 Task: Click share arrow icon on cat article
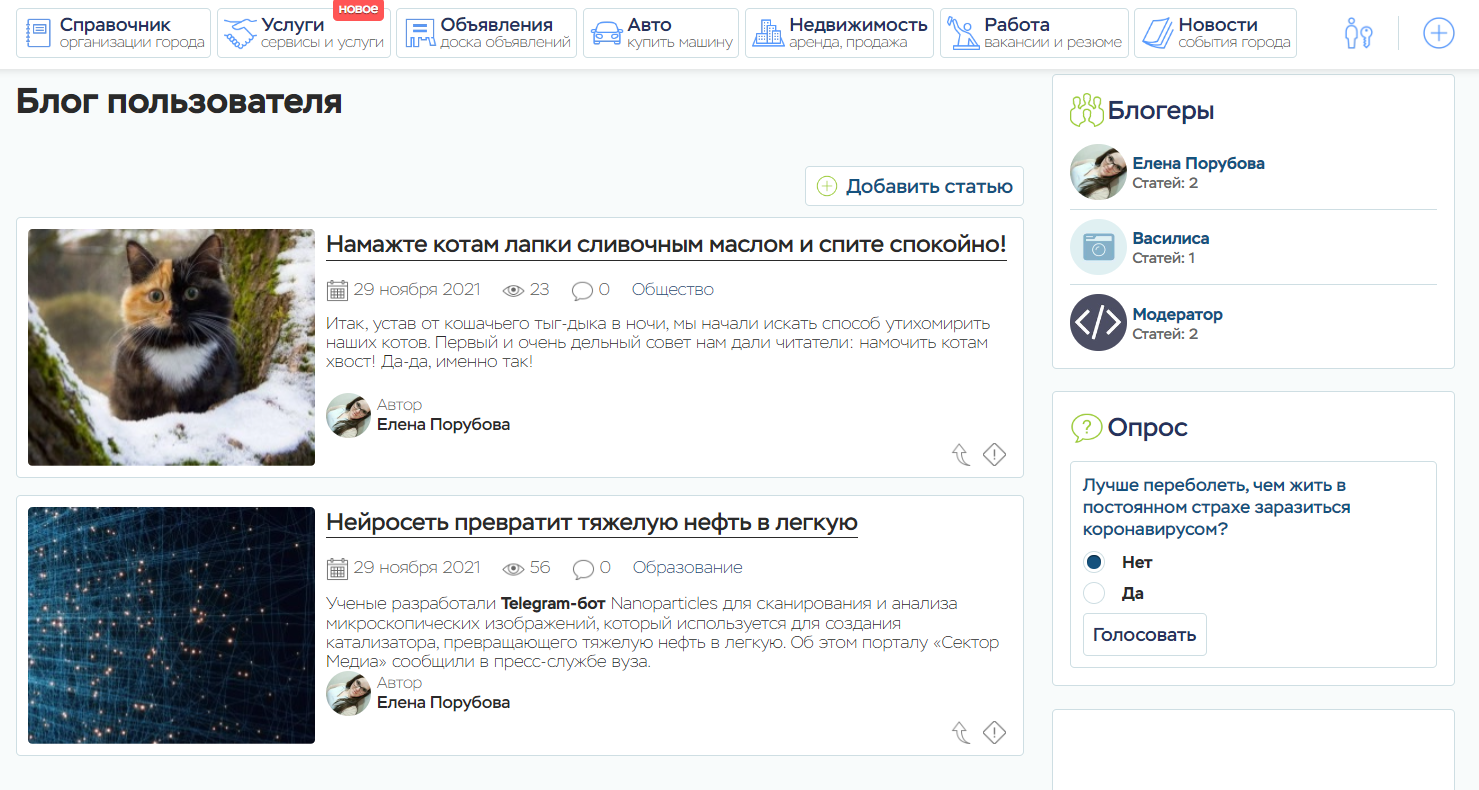pos(961,455)
